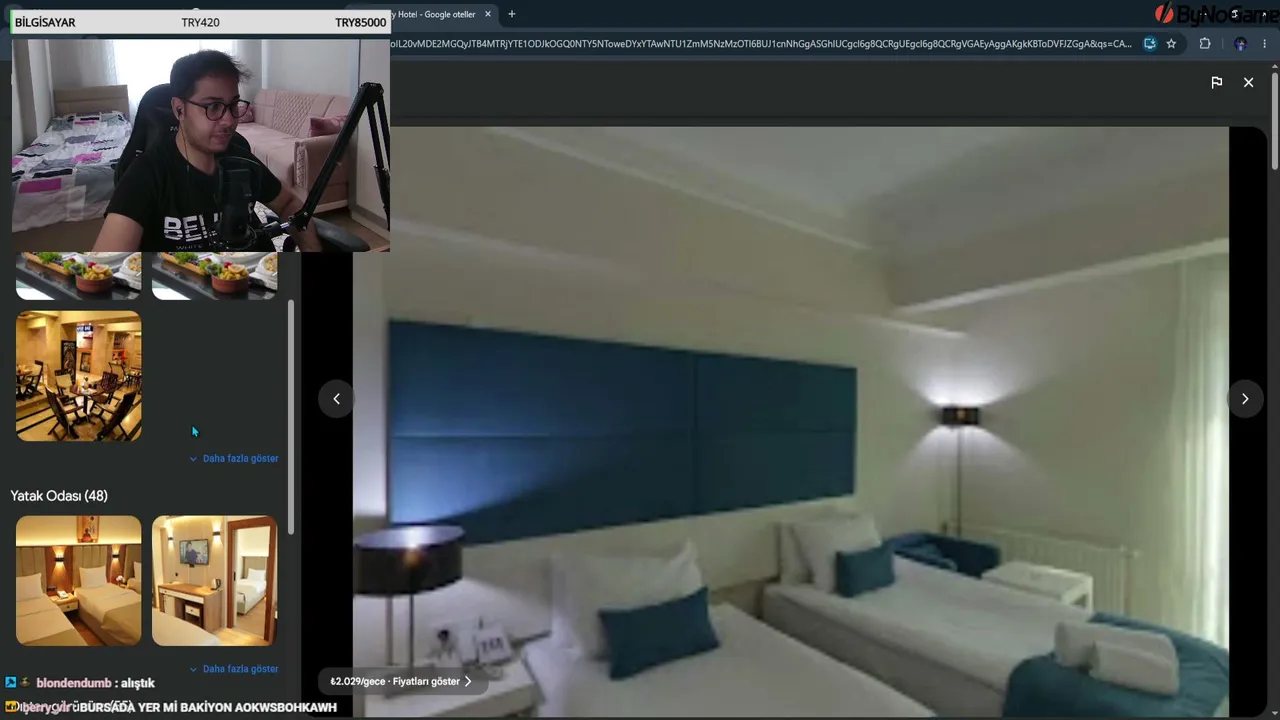1280x720 pixels.
Task: Click the blue icon left of the bookmark star
Action: pos(1150,44)
